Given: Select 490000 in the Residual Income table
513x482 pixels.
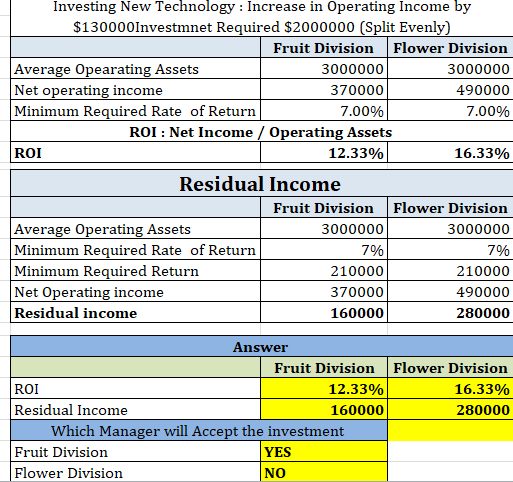Looking at the screenshot, I should click(450, 292).
